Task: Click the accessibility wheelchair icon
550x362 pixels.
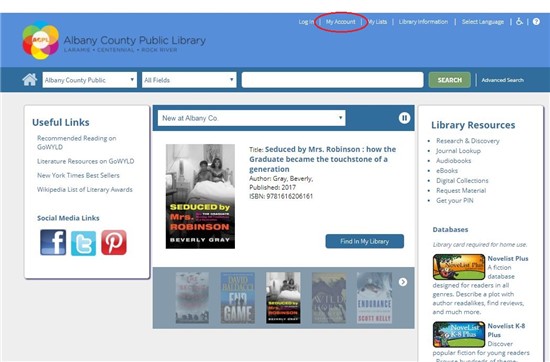Action: pos(519,22)
